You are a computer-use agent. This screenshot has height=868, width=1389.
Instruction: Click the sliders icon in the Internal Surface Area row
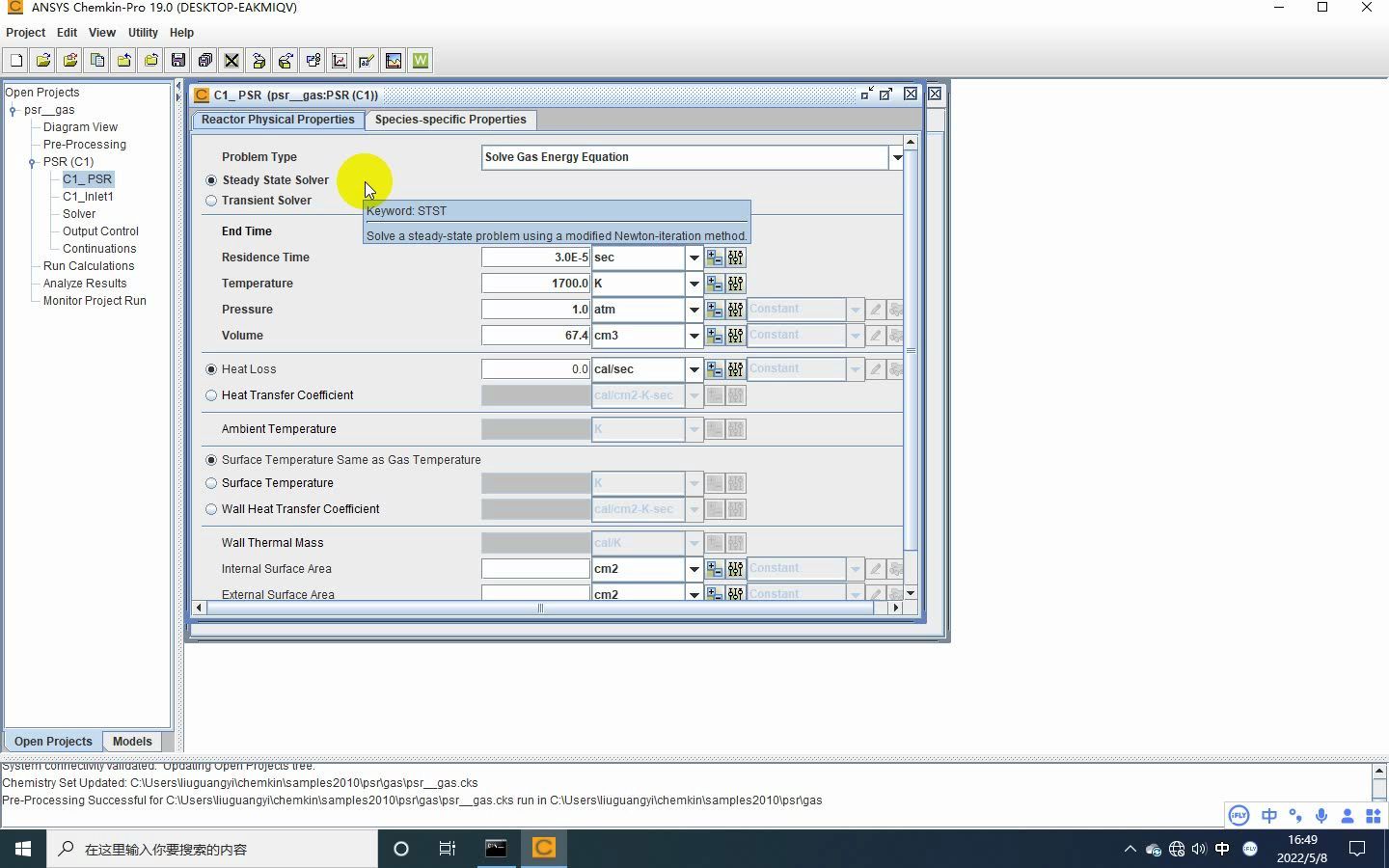tap(736, 569)
